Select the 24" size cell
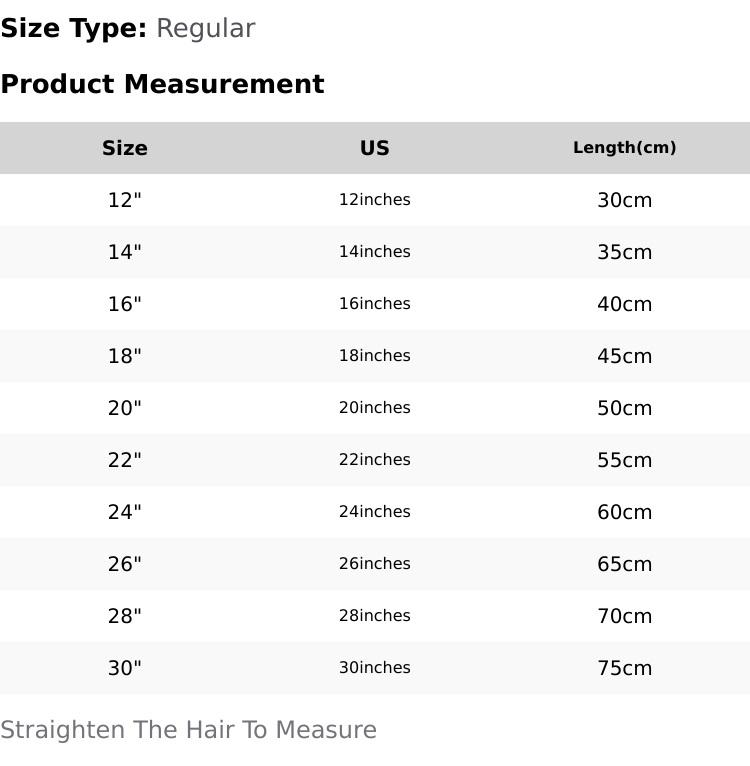The image size is (750, 766). (125, 512)
